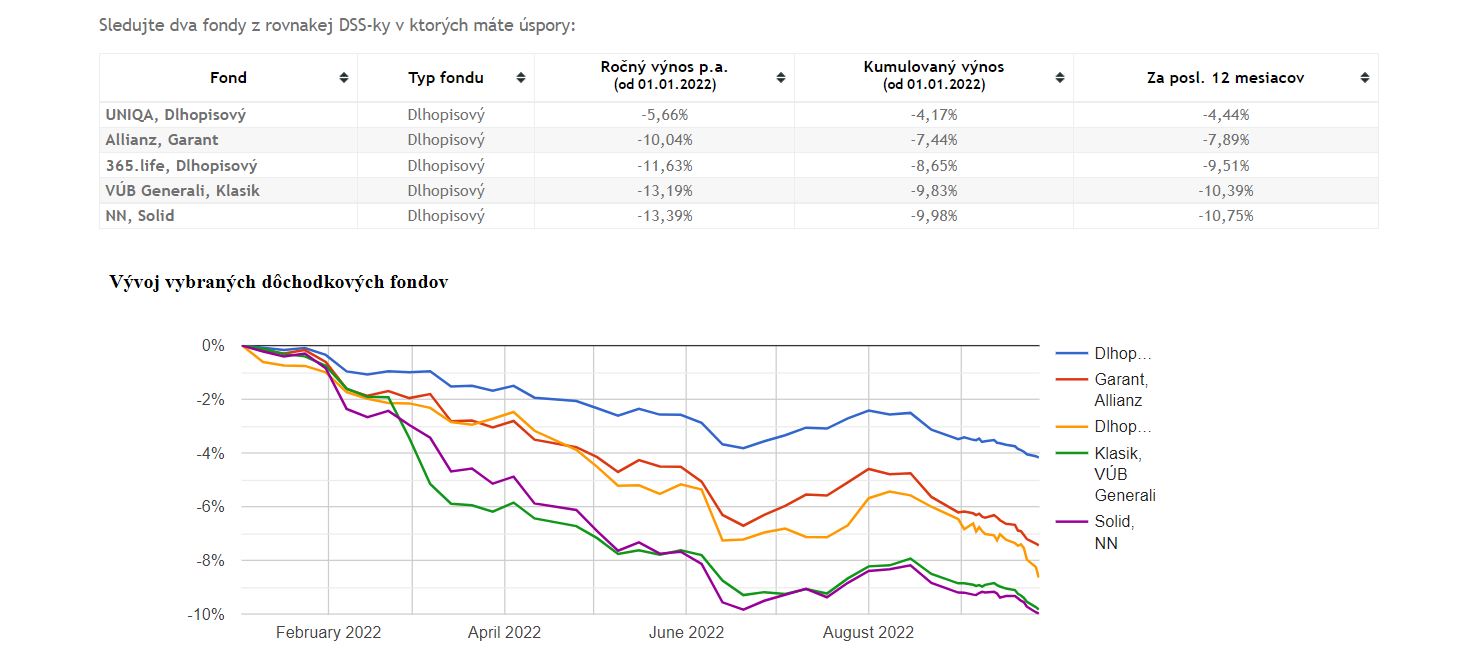The image size is (1458, 671).
Task: Click the February 2022 axis label
Action: click(328, 633)
